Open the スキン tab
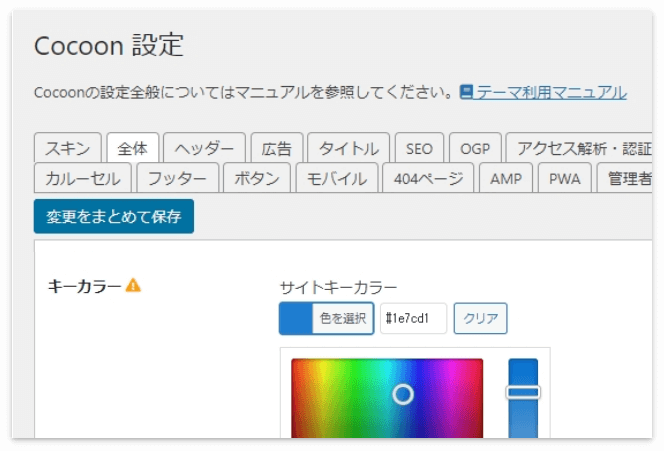 68,148
